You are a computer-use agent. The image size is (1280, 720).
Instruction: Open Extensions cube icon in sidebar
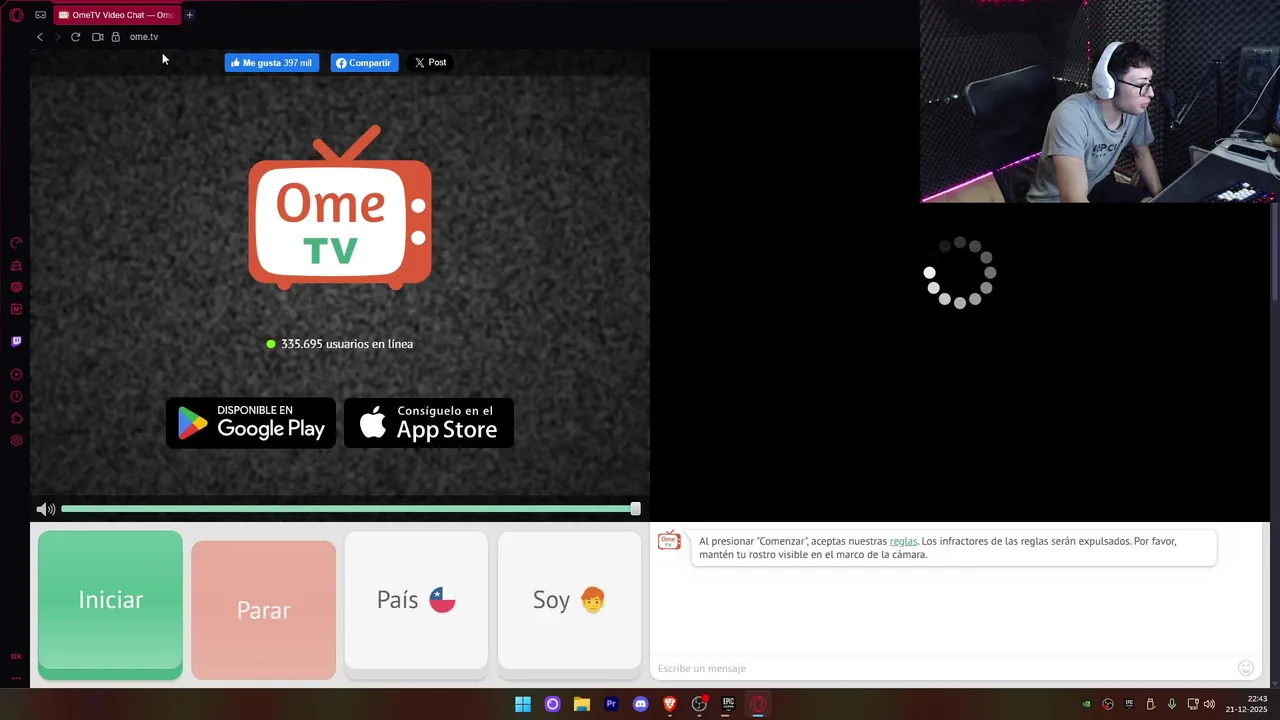tap(16, 418)
